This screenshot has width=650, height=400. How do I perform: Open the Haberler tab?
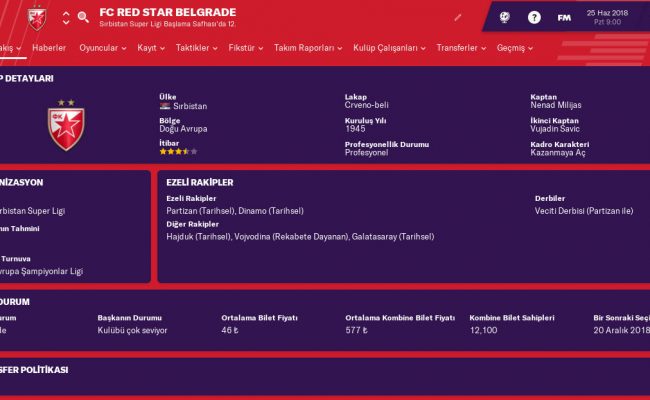(x=49, y=48)
